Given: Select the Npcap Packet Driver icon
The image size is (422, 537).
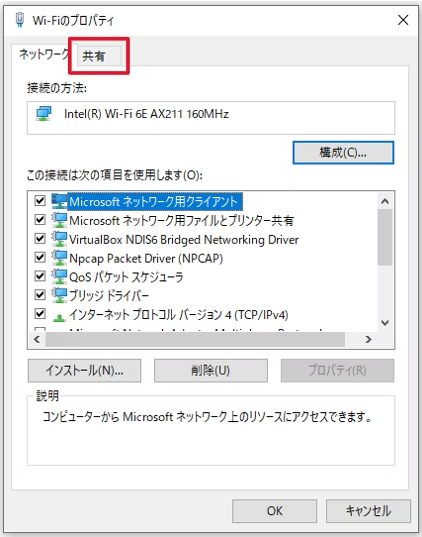Looking at the screenshot, I should point(59,258).
